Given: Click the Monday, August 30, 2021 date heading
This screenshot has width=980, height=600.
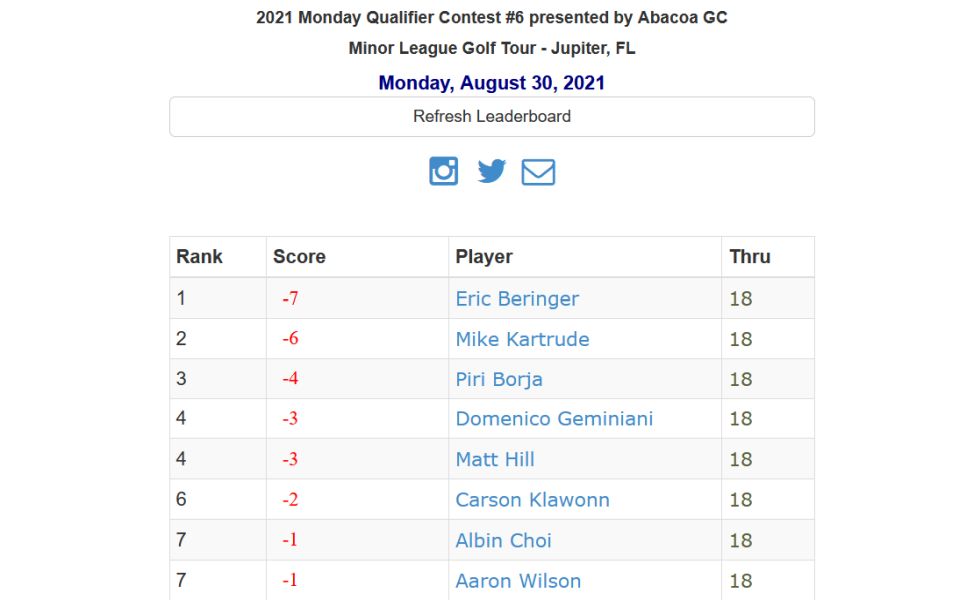Looking at the screenshot, I should (491, 82).
